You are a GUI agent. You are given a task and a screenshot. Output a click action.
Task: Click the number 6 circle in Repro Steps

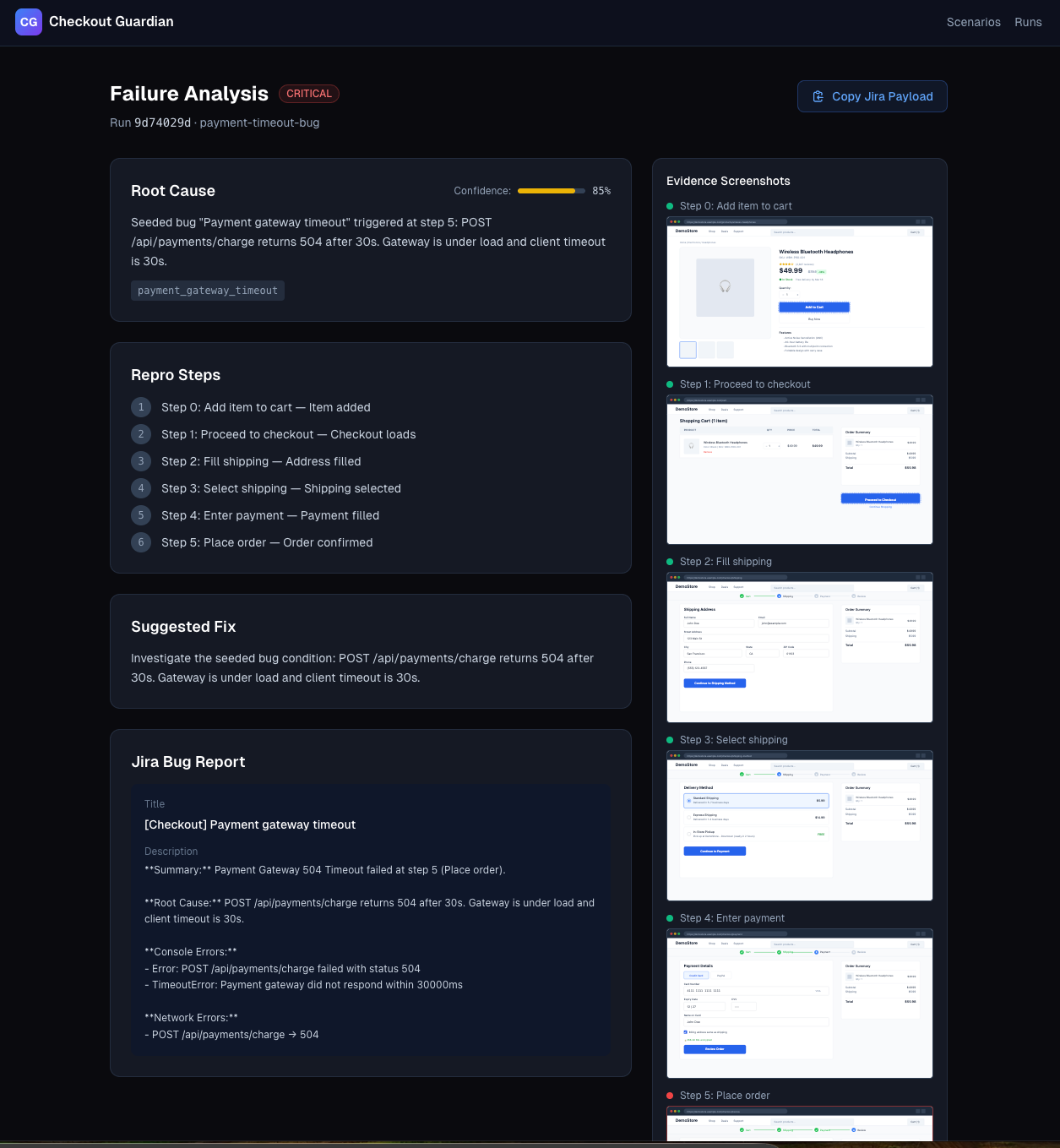(141, 542)
